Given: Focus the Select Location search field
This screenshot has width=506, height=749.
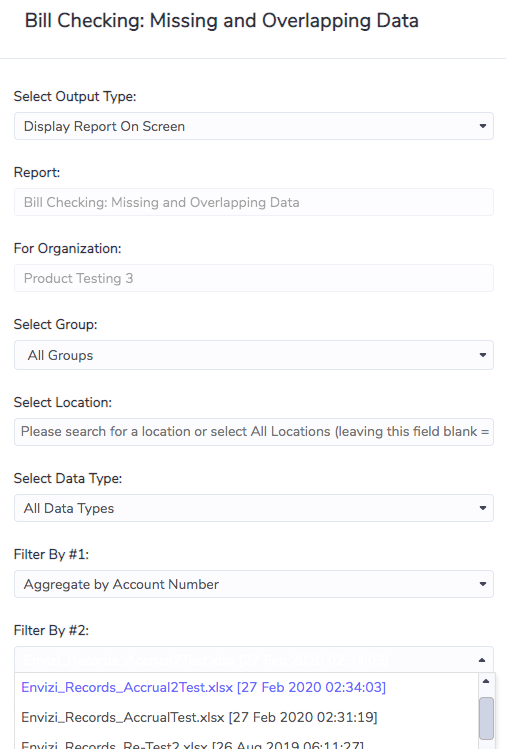Looking at the screenshot, I should coord(254,432).
